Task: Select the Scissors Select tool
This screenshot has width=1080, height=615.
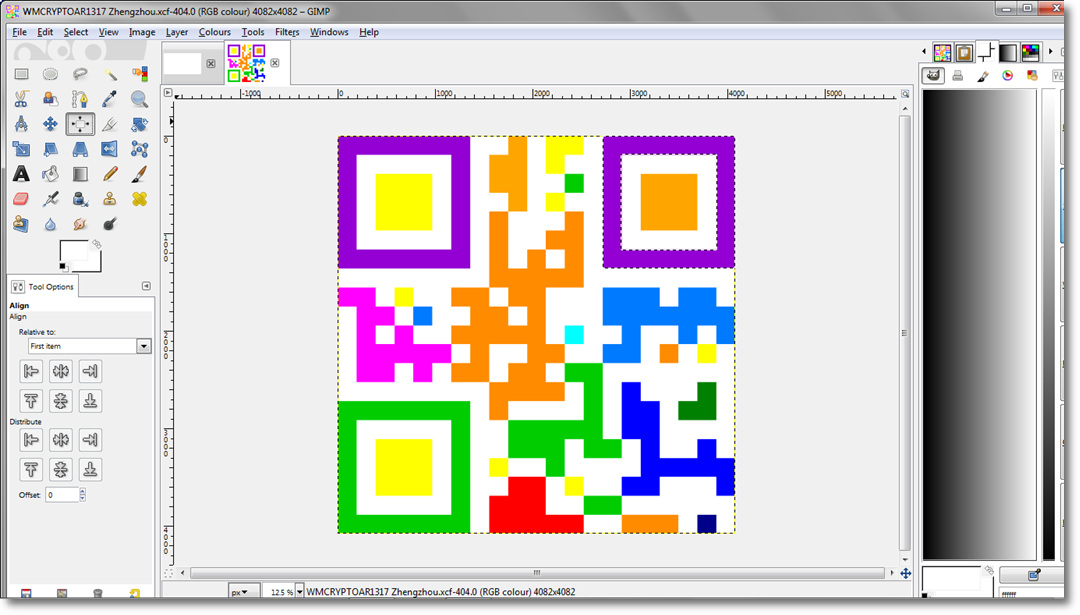Action: coord(21,99)
